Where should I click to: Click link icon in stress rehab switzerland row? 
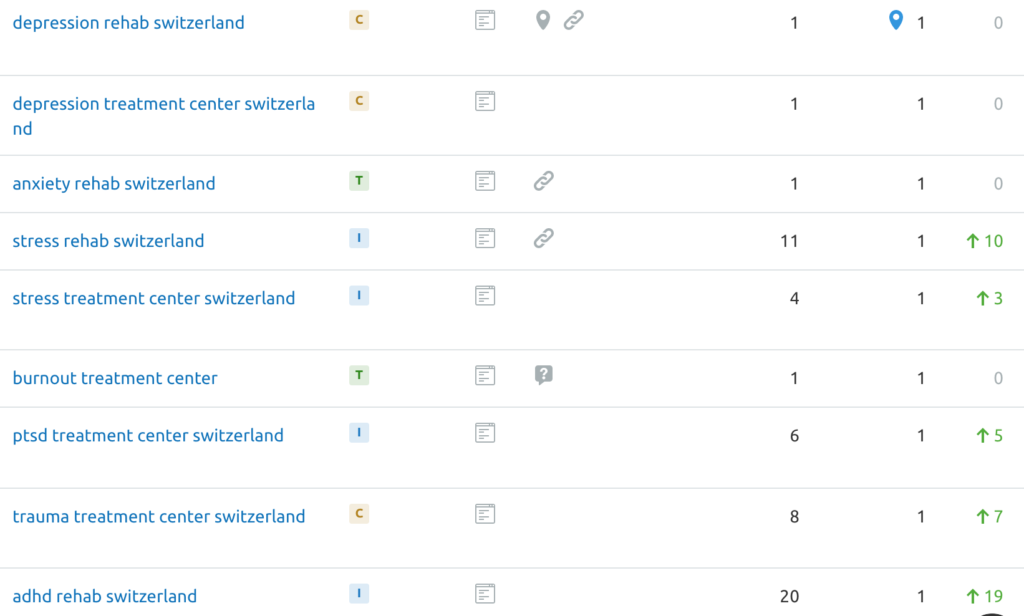tap(543, 238)
